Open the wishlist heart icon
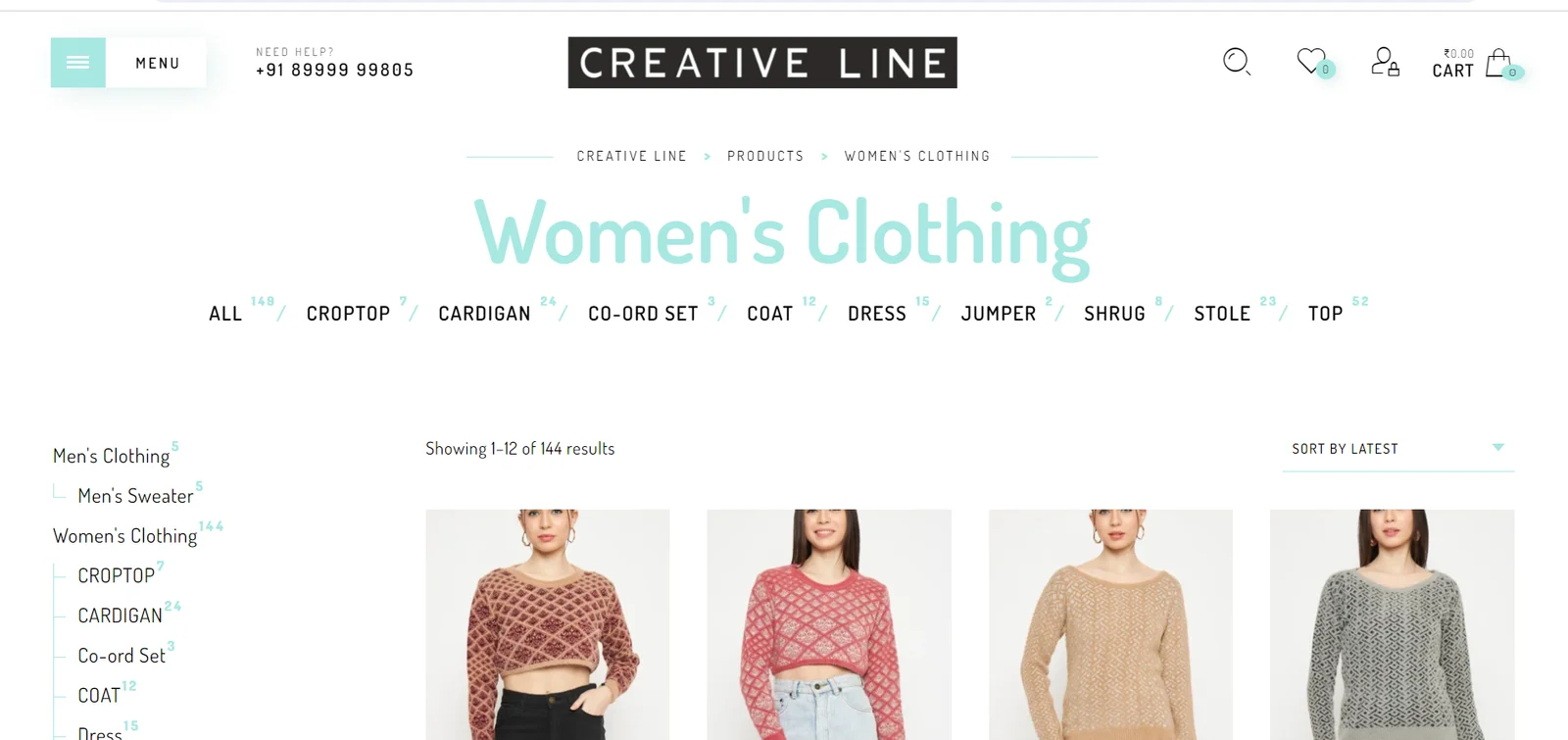The image size is (1568, 740). point(1312,62)
